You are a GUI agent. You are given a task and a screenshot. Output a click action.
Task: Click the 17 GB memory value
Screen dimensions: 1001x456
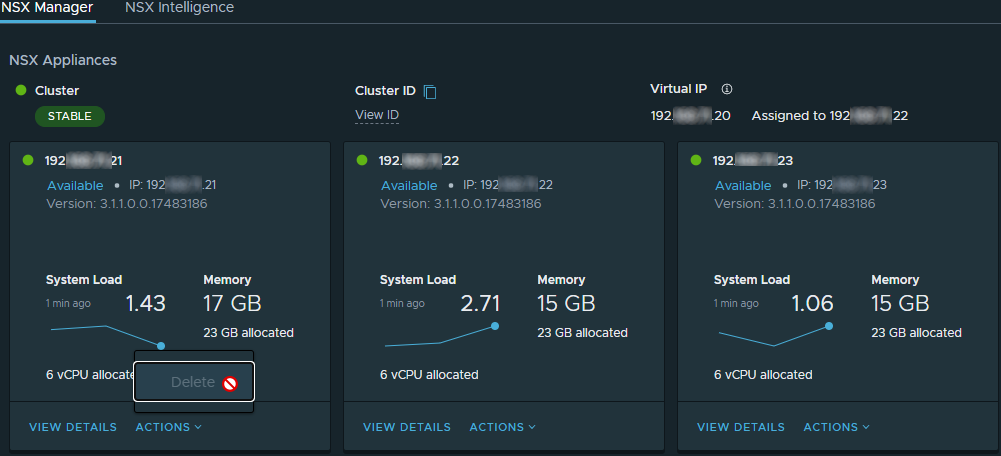[232, 303]
